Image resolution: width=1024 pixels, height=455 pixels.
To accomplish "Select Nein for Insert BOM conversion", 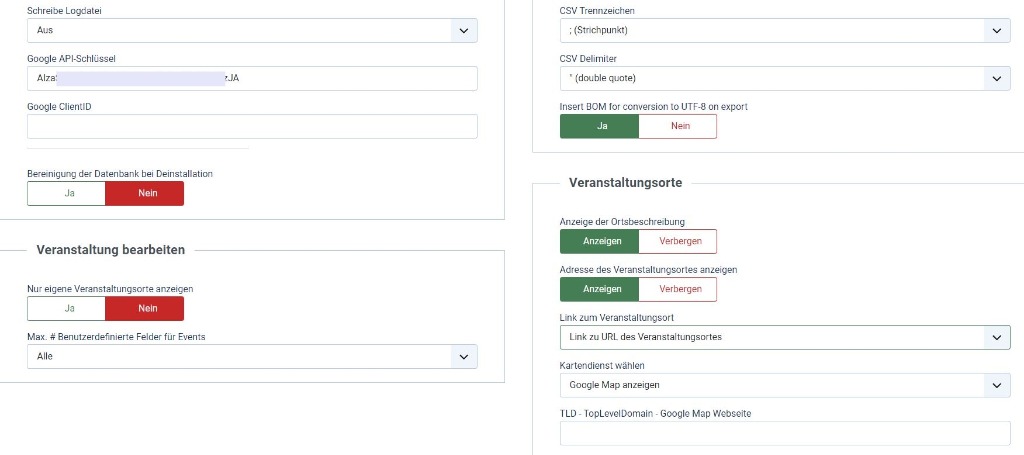I will (x=677, y=126).
